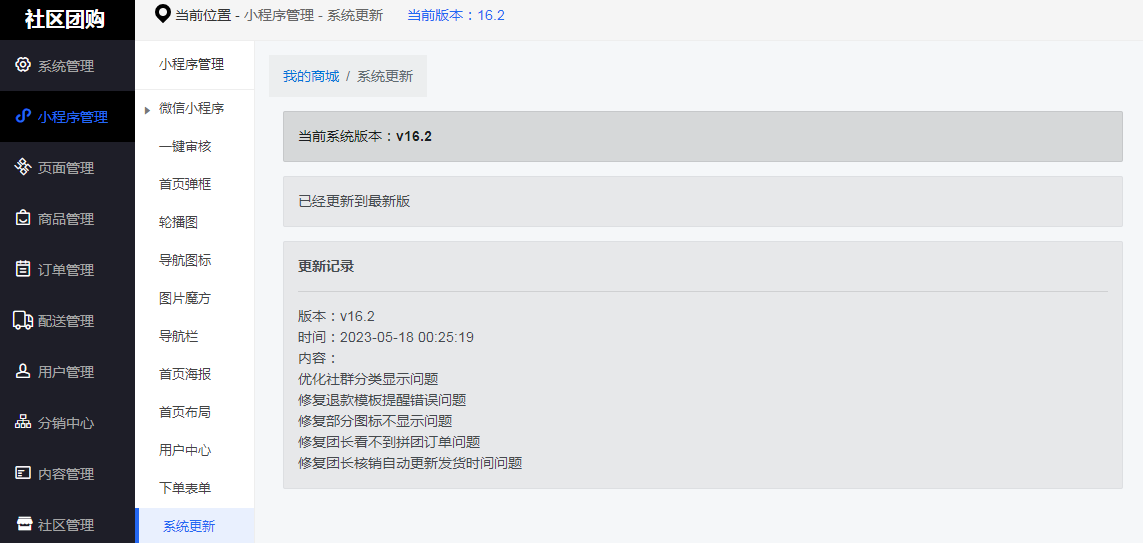Select the 系统更新 submenu item
1143x543 pixels.
[x=195, y=526]
